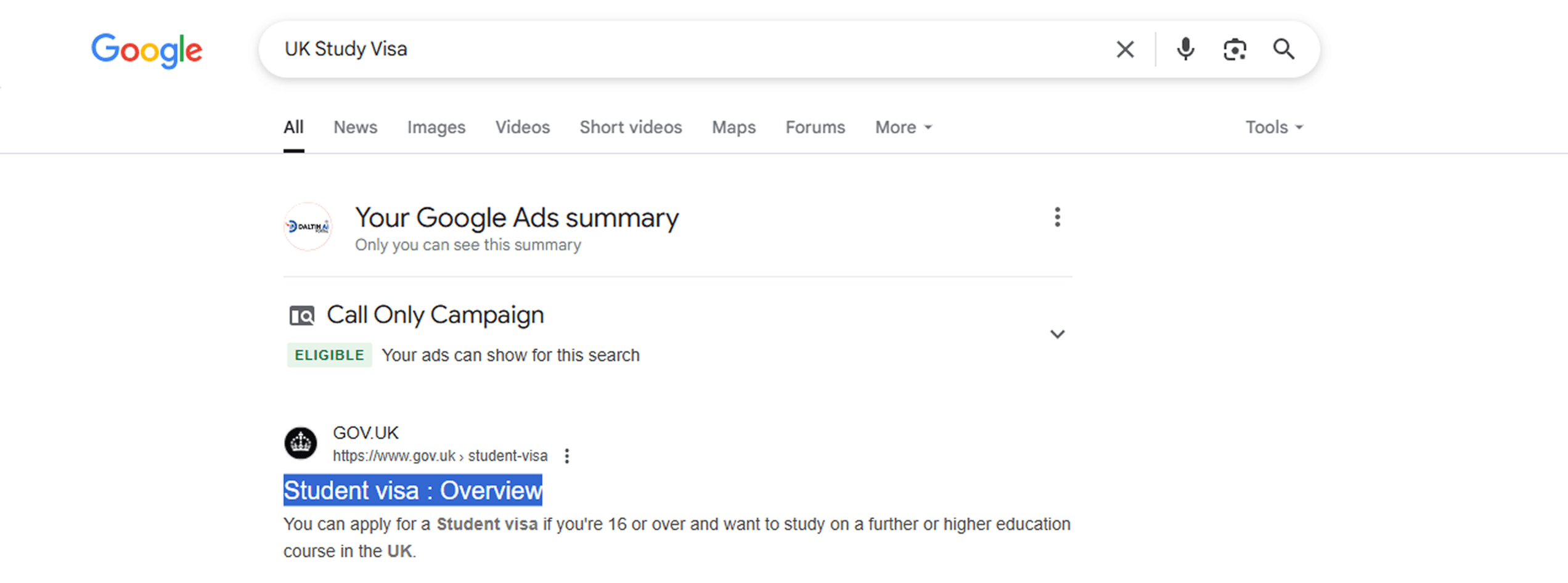Open the Student visa : Overview link
The height and width of the screenshot is (583, 1568).
412,491
